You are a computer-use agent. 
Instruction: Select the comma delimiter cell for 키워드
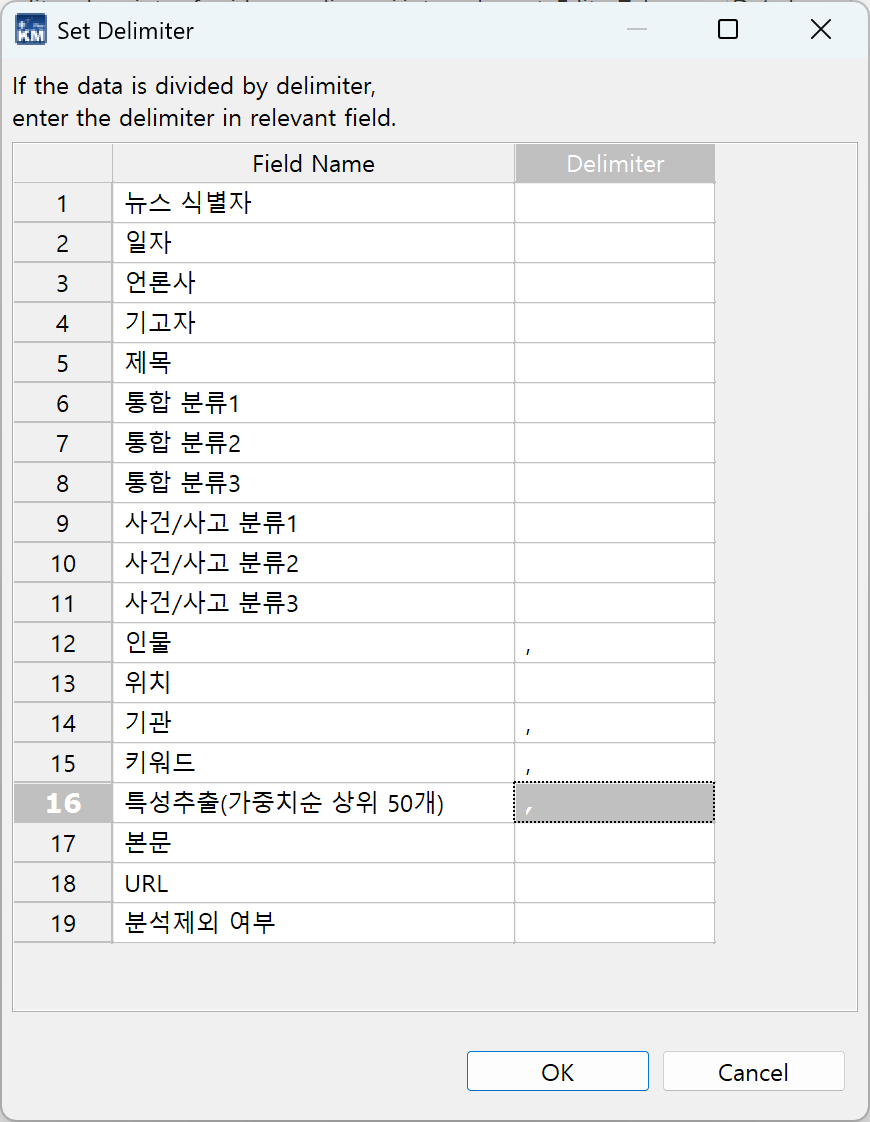(x=614, y=762)
